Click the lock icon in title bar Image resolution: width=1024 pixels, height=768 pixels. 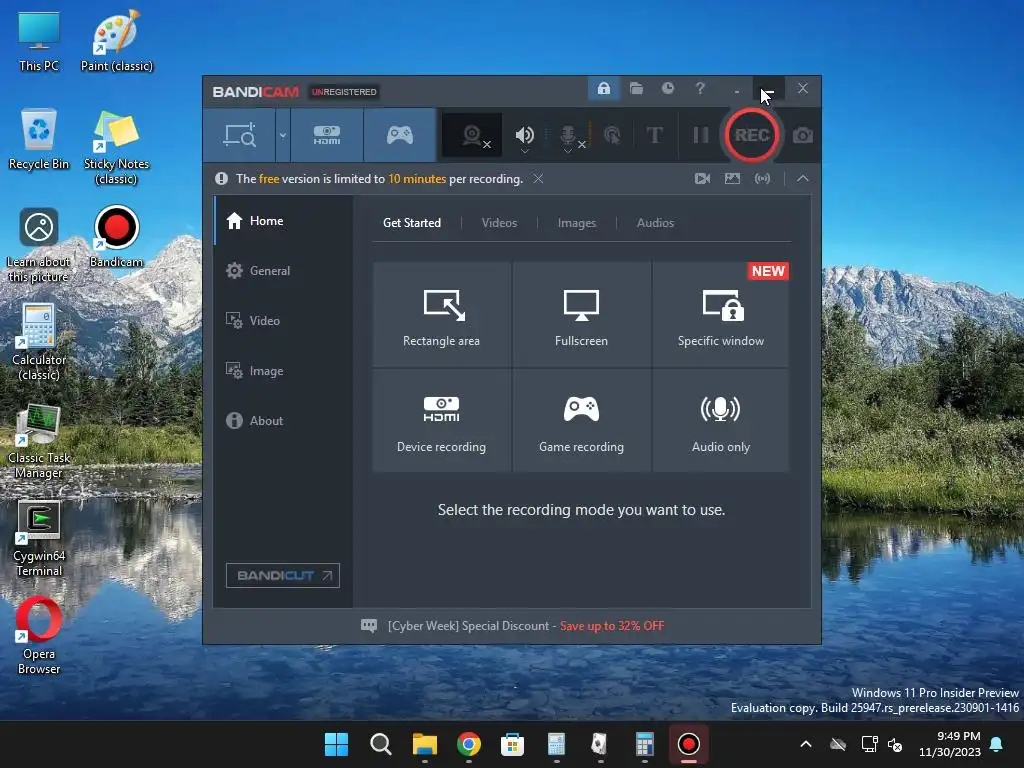click(603, 88)
